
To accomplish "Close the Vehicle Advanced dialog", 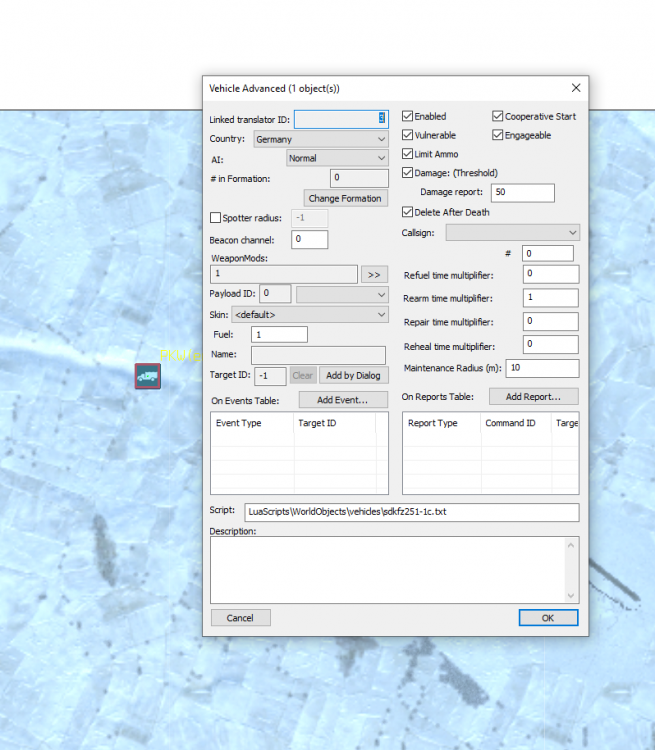I will point(575,88).
